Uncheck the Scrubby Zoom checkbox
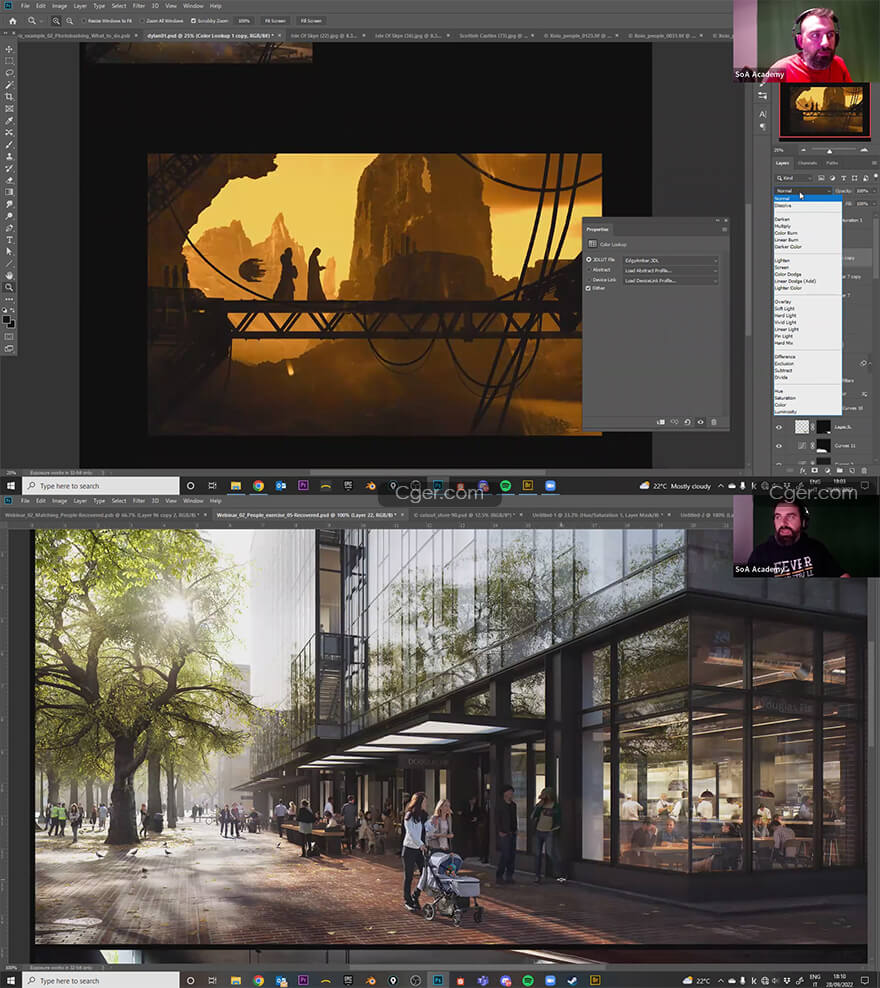The image size is (880, 988). coord(193,21)
